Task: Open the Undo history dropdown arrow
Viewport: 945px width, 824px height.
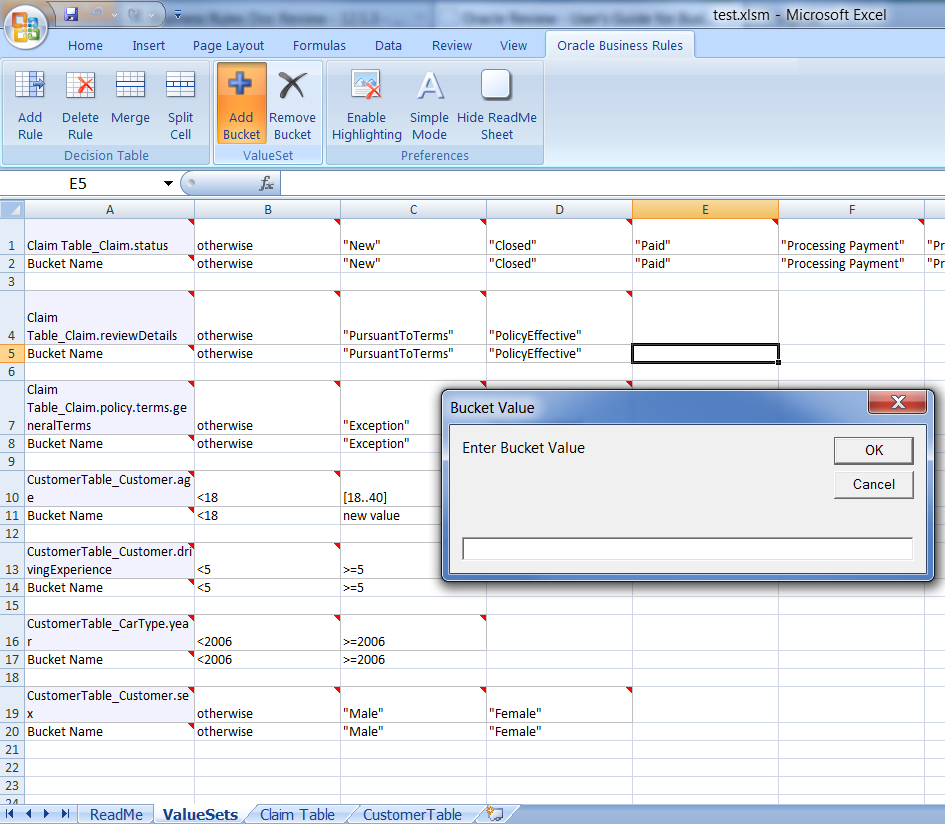Action: (x=115, y=14)
